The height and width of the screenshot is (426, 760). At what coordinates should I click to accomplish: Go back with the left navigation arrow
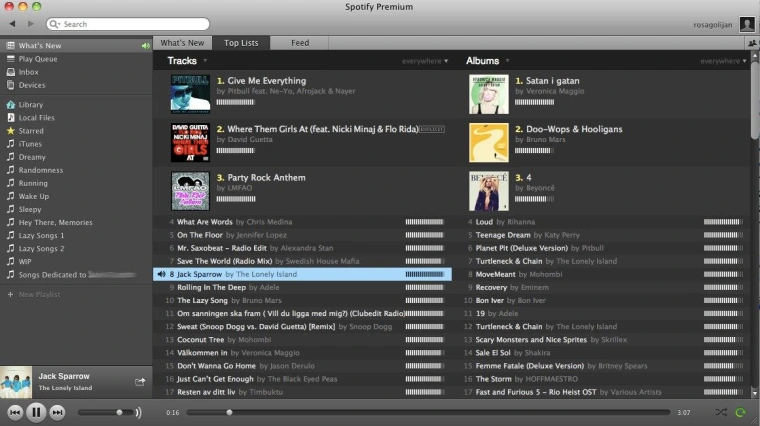click(x=12, y=24)
